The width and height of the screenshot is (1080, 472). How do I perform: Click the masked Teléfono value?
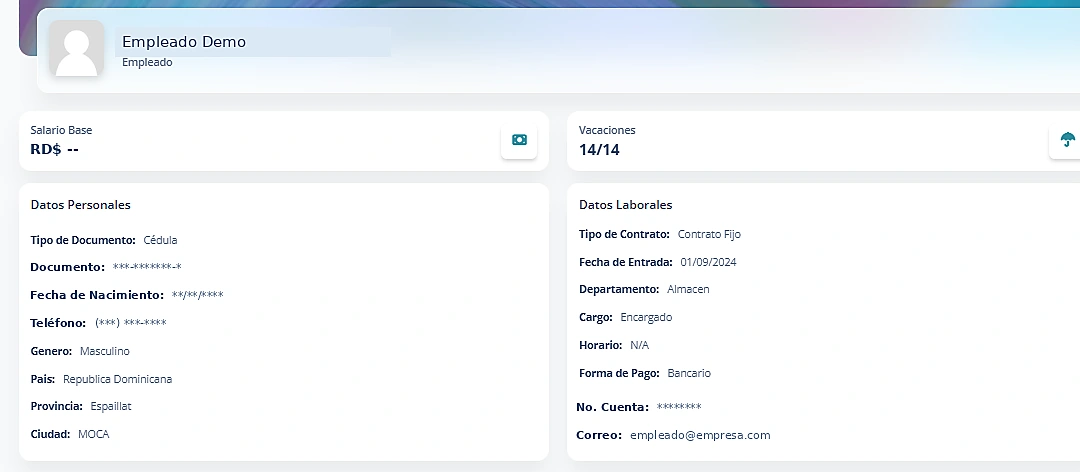[131, 323]
